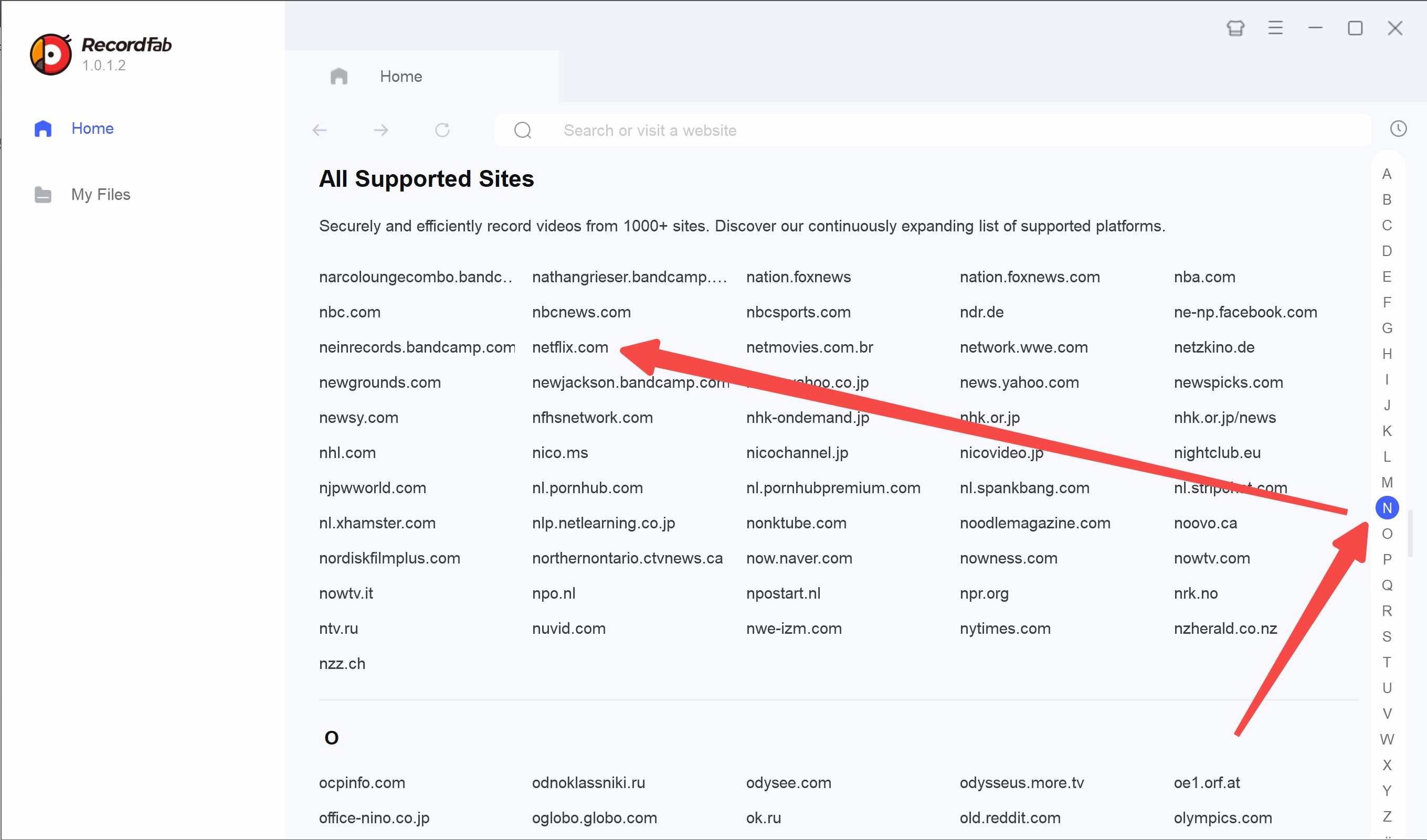Open network.wwe.com site link
The width and height of the screenshot is (1427, 840).
click(x=1023, y=347)
